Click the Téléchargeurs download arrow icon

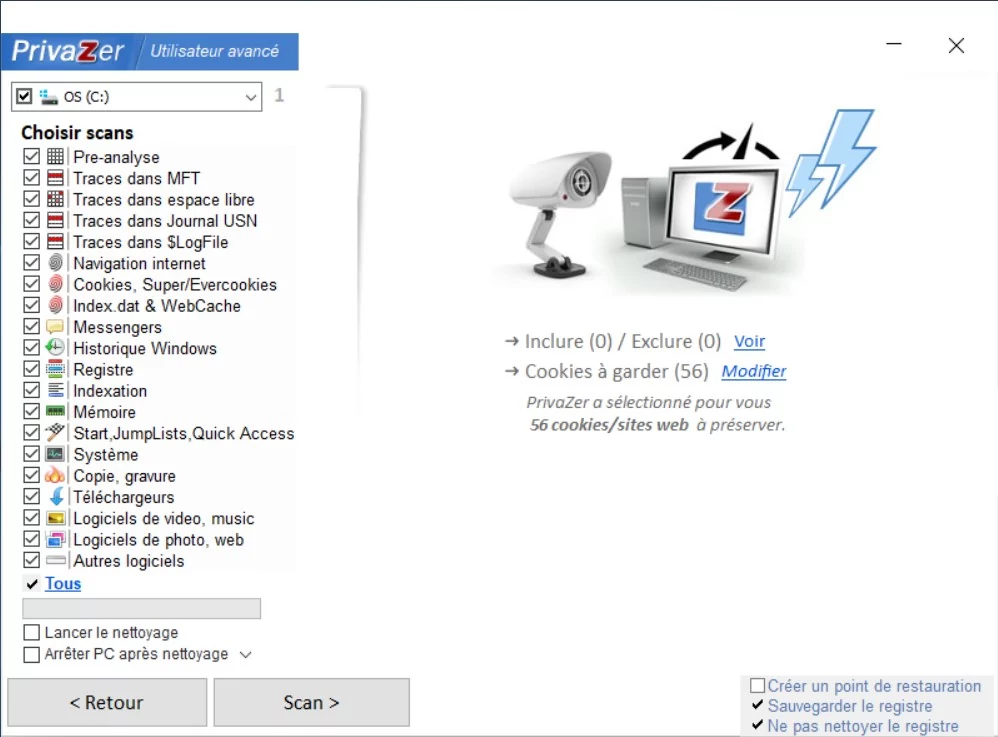56,496
